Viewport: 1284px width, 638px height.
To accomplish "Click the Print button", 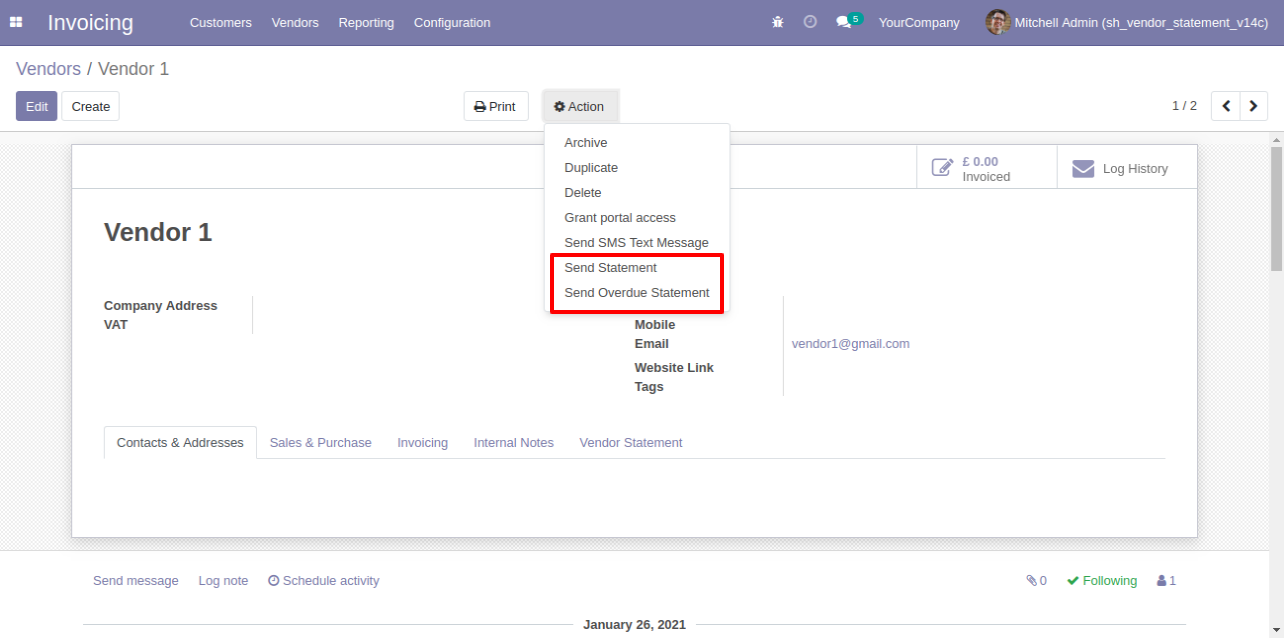I will point(496,107).
